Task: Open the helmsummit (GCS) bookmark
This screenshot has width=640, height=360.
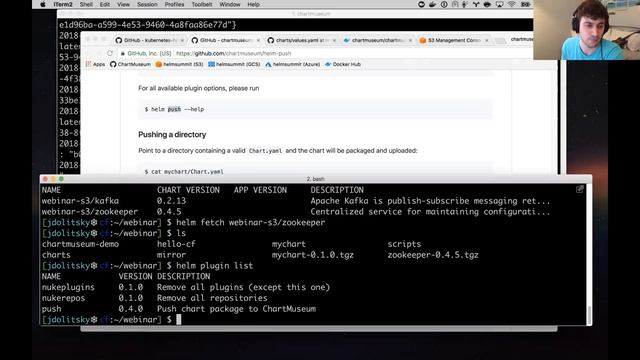Action: [x=234, y=64]
